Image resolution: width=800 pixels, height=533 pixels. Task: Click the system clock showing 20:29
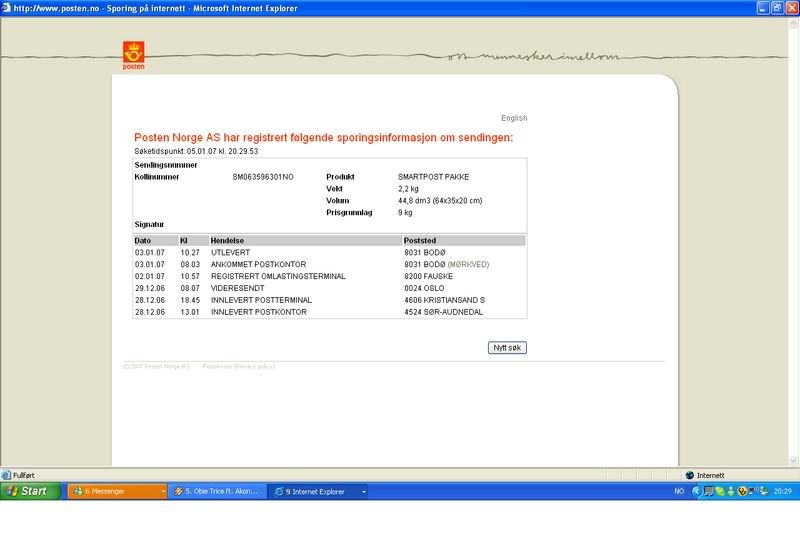click(x=781, y=491)
